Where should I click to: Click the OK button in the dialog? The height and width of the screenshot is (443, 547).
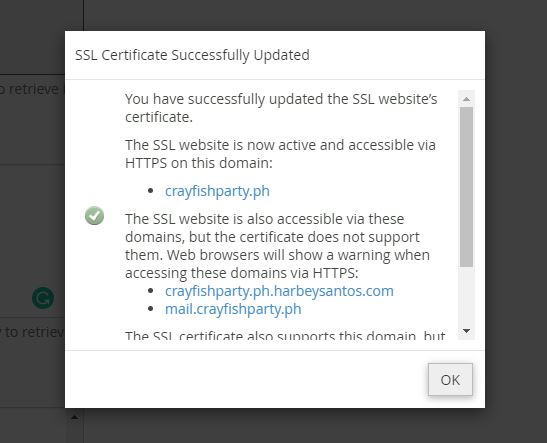coord(450,380)
